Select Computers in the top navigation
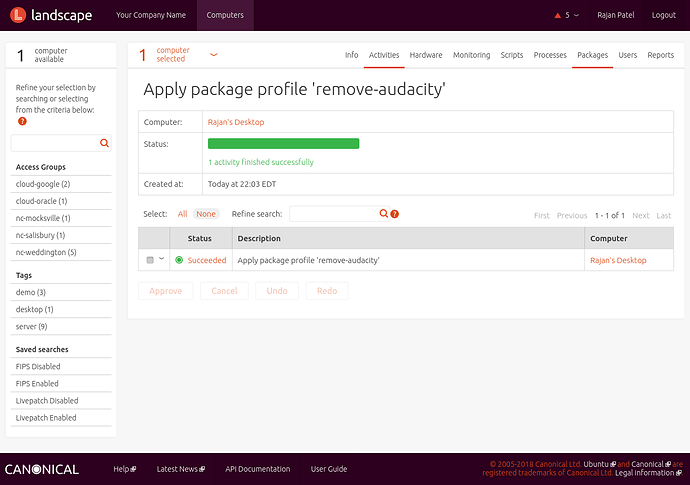Image resolution: width=690 pixels, height=485 pixels. click(225, 15)
